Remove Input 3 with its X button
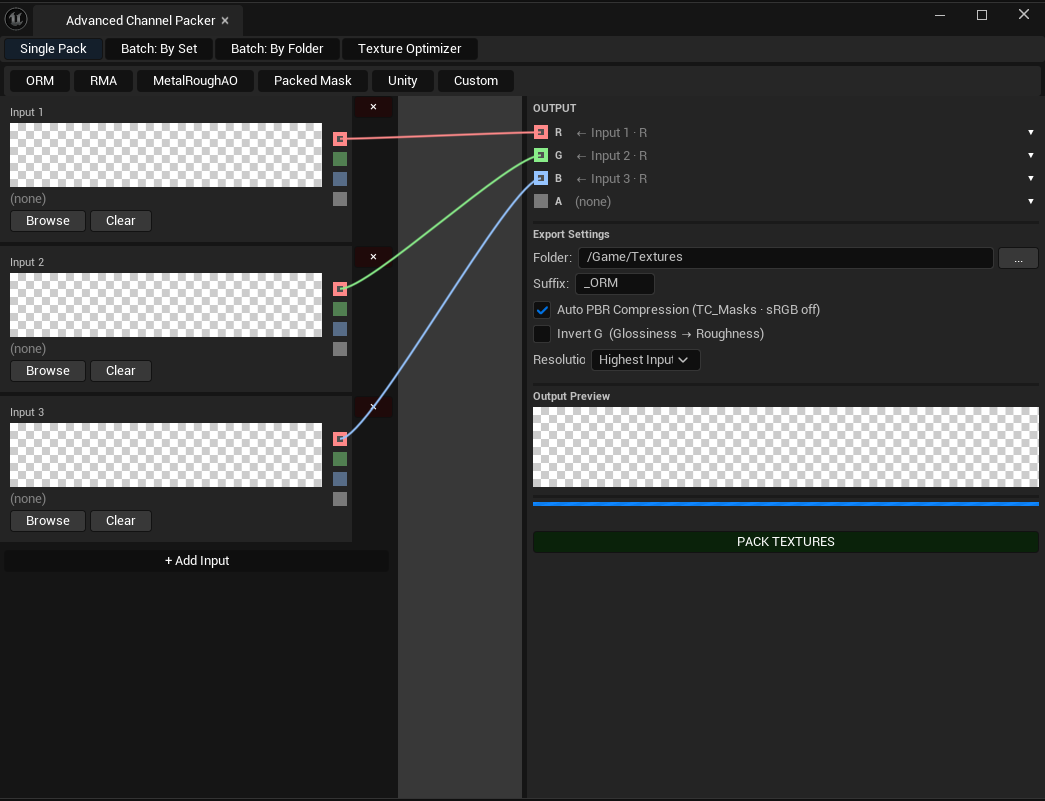This screenshot has width=1045, height=801. point(373,406)
